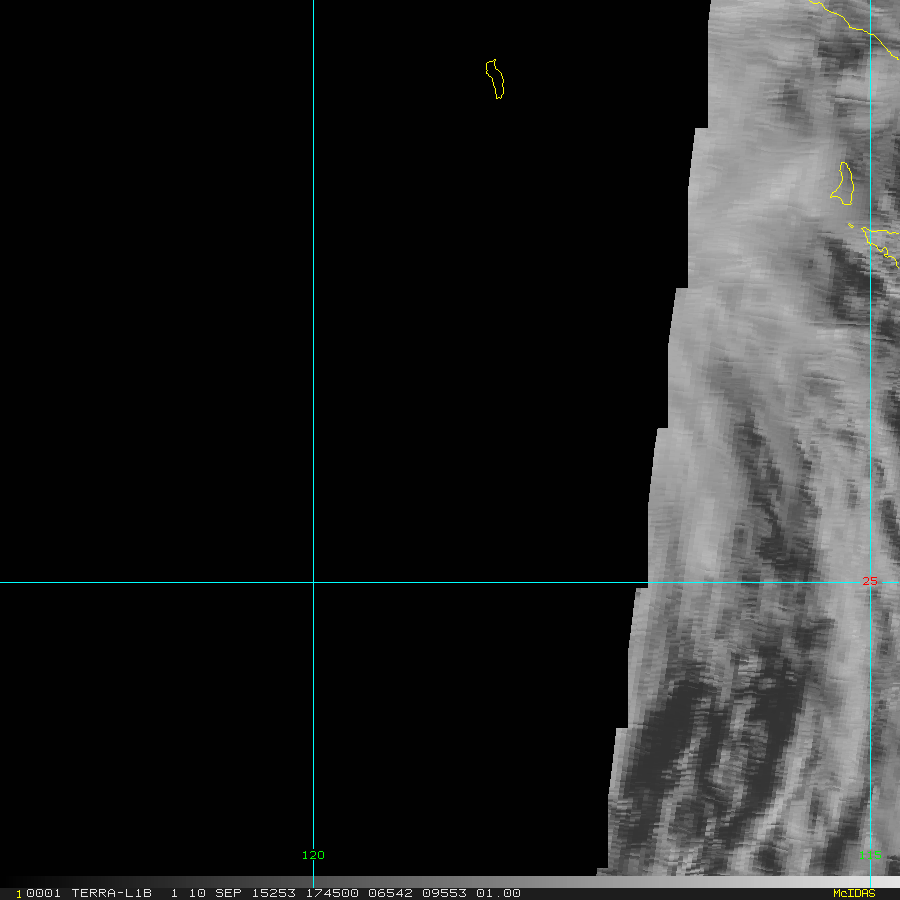
Task: Click the yellow frame number 1 indicator
Action: (19, 894)
